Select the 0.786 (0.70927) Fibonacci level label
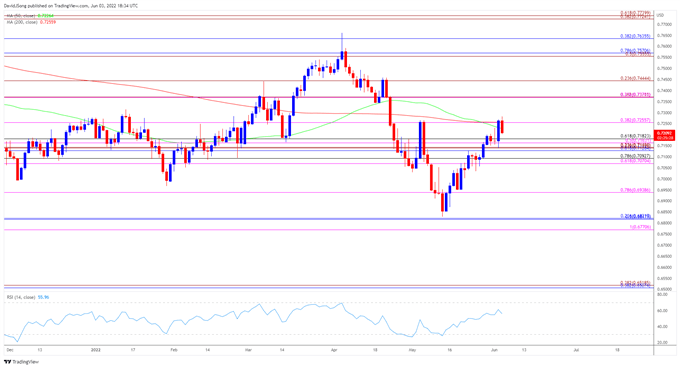This screenshot has width=680, height=368. 636,156
